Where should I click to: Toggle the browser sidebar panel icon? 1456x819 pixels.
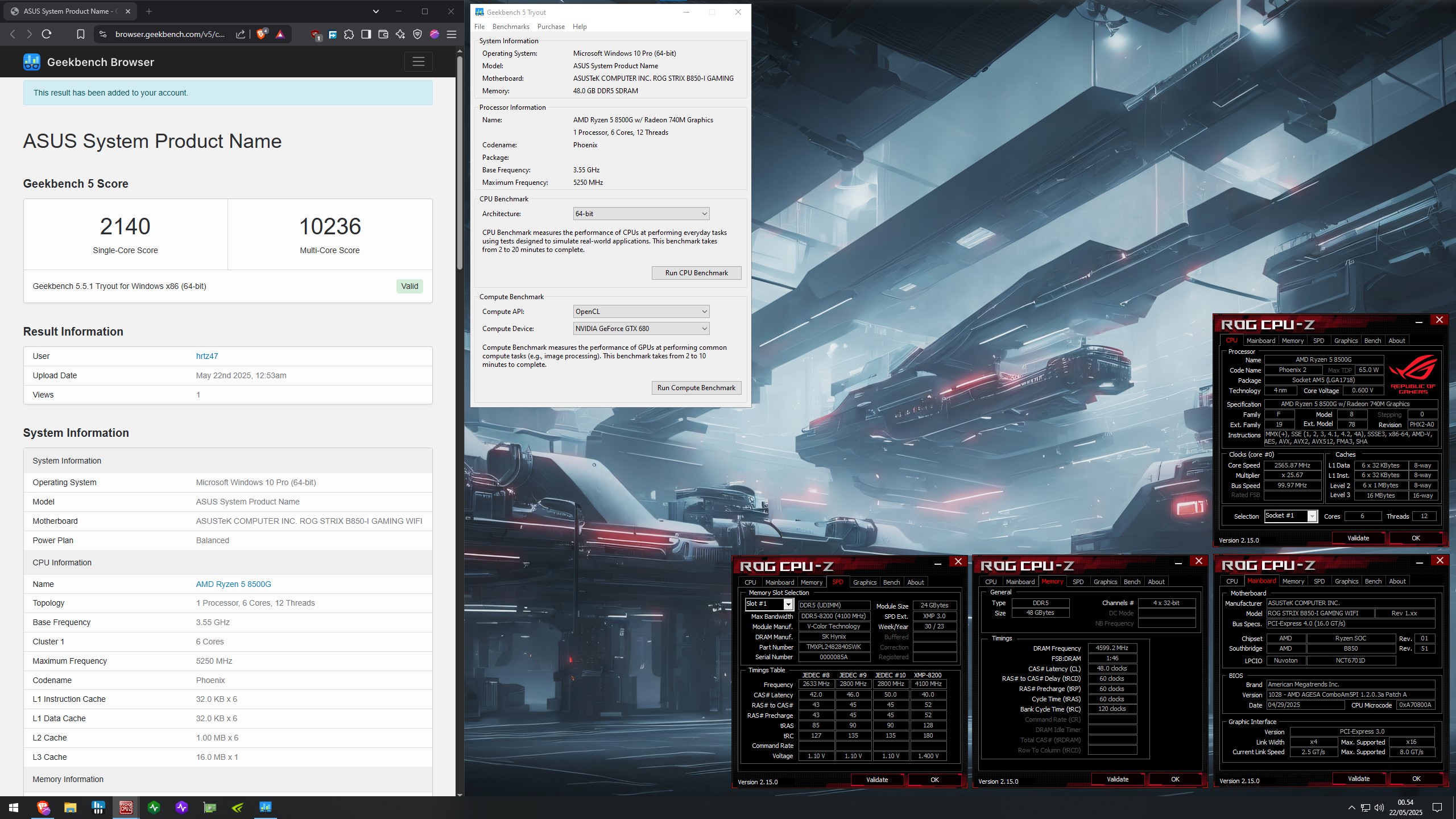click(x=366, y=34)
